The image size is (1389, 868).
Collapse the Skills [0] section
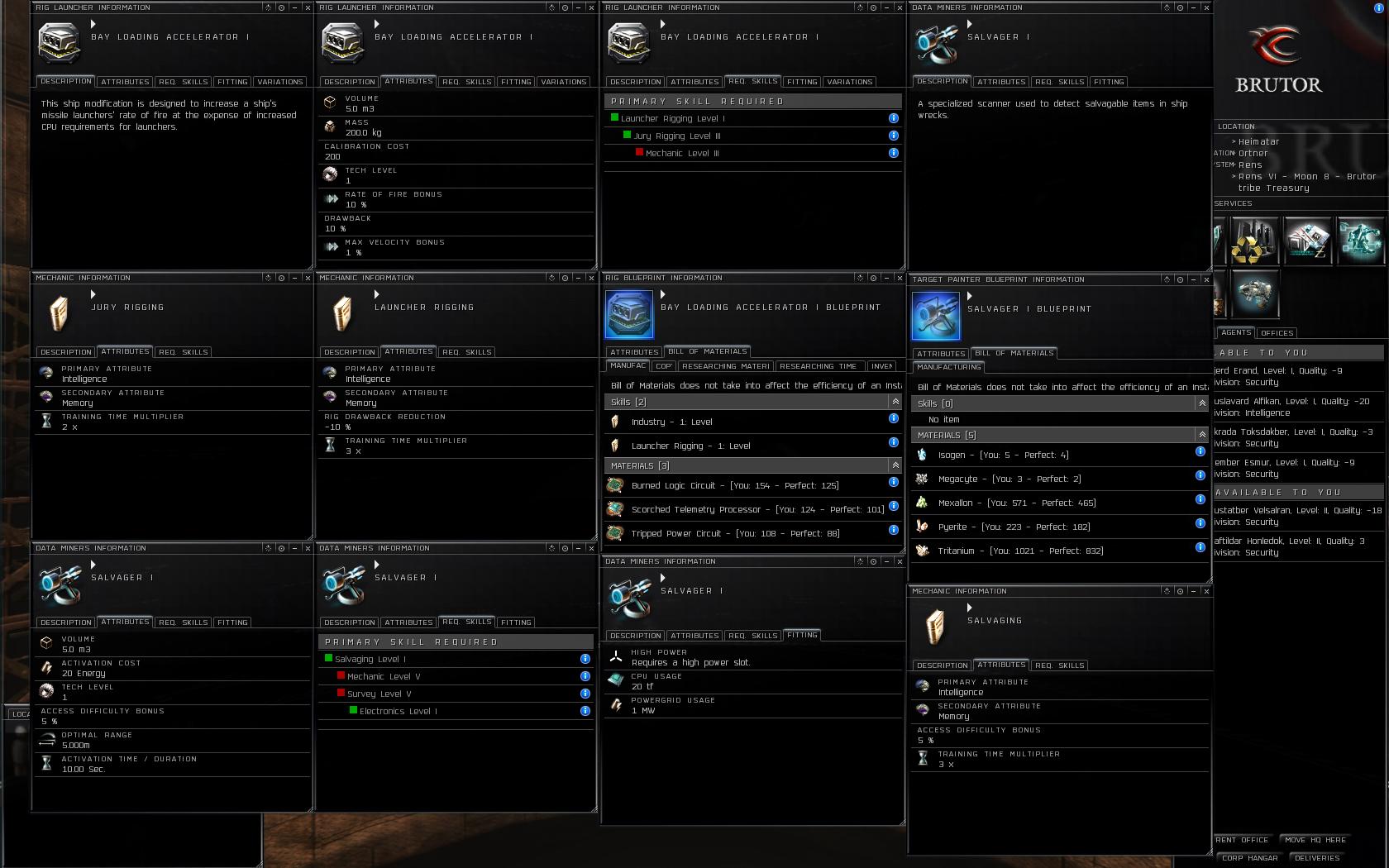[x=1201, y=403]
